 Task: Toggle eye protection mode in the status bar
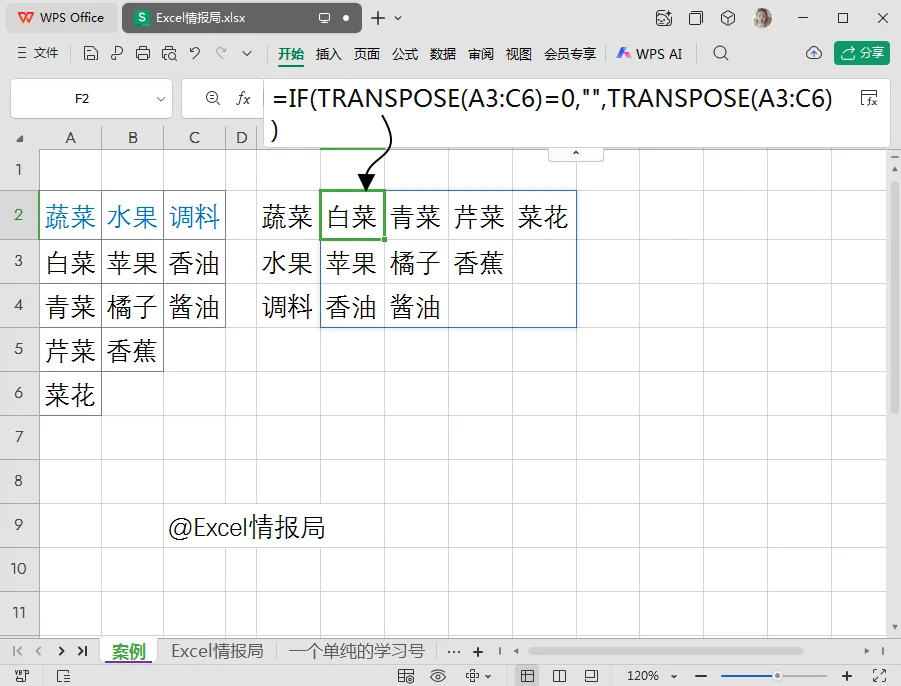pos(438,676)
